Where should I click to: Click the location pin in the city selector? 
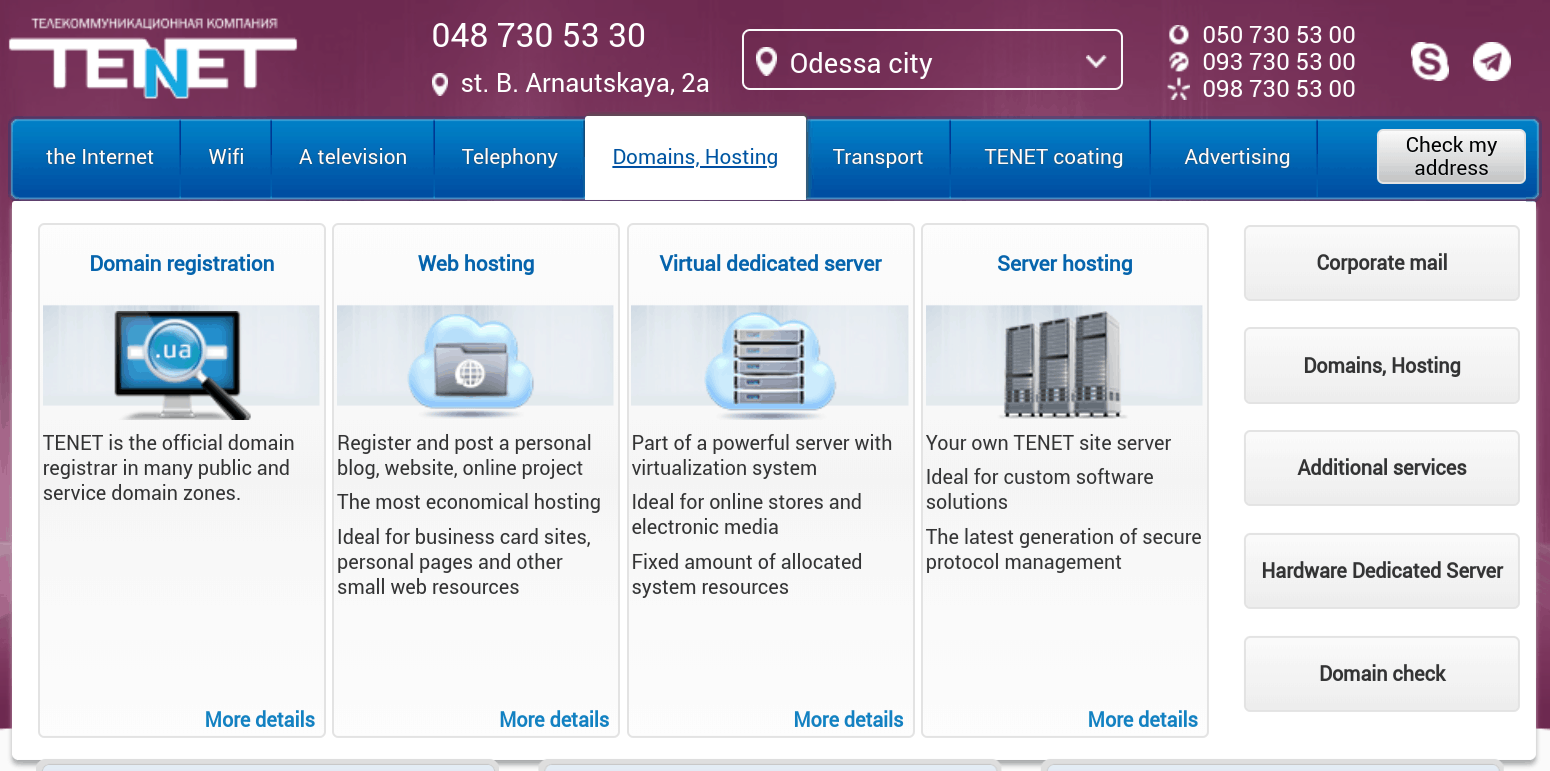[x=767, y=63]
